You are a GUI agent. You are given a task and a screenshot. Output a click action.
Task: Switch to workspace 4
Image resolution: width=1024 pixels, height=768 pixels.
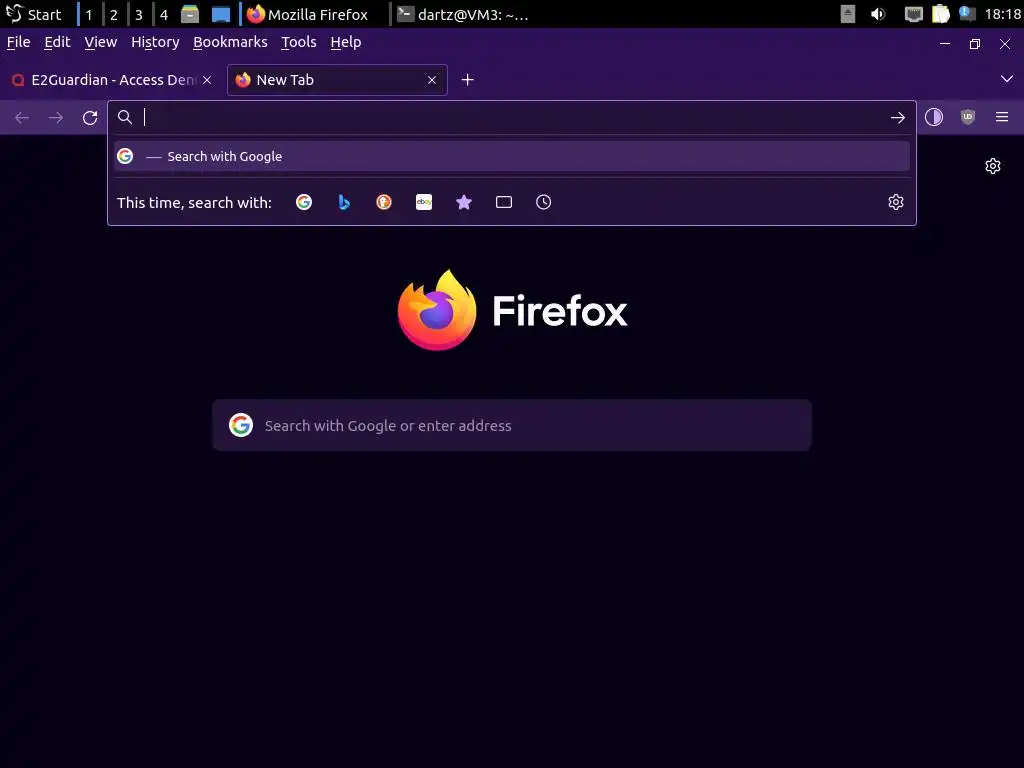[163, 14]
